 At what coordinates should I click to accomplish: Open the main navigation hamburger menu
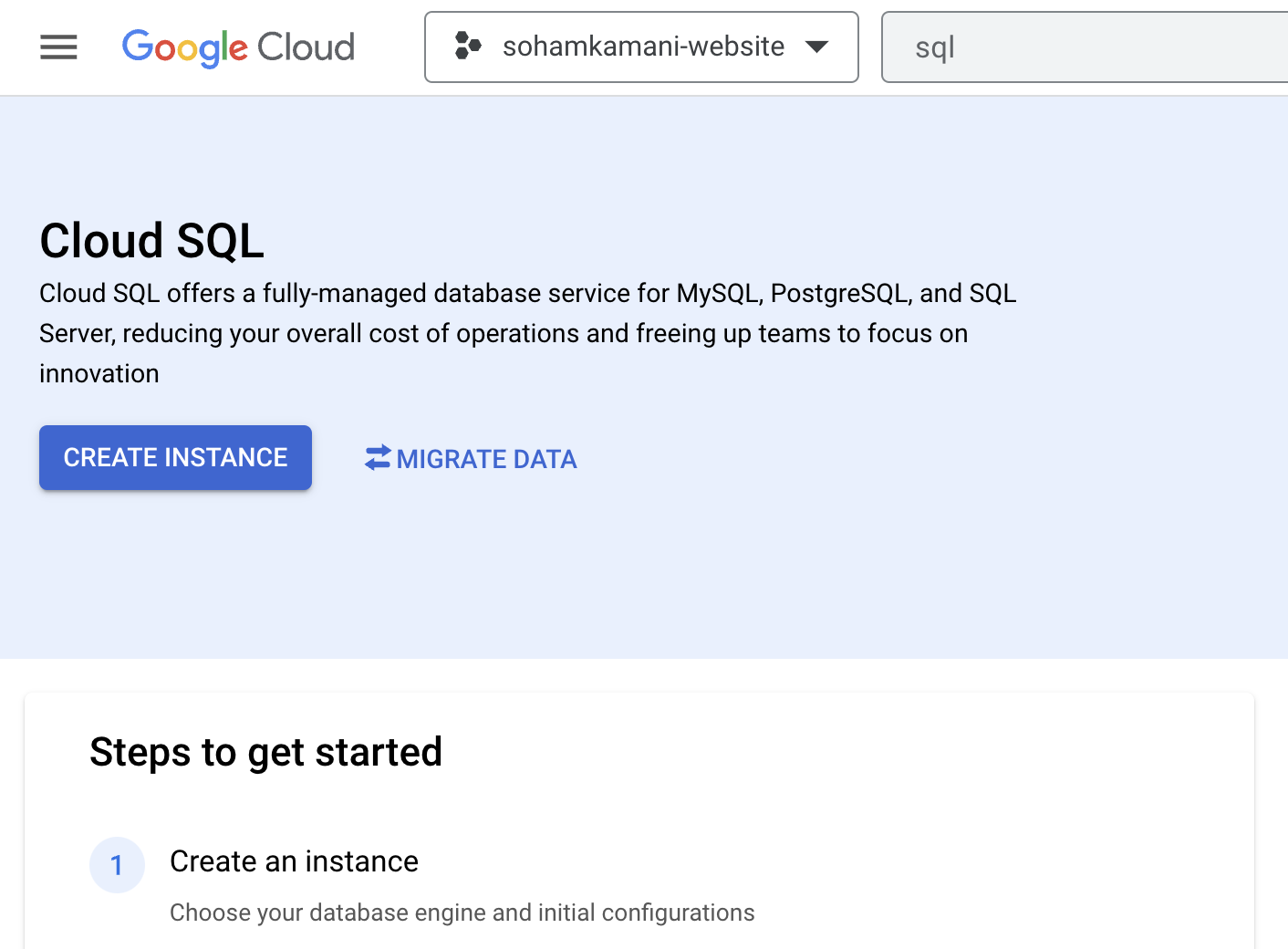58,47
